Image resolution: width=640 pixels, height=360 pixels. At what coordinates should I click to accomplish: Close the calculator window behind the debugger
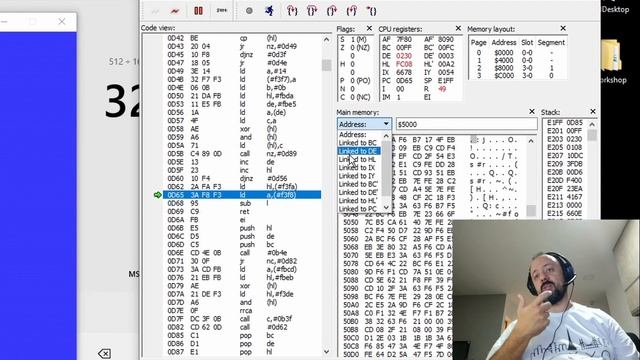pos(62,21)
